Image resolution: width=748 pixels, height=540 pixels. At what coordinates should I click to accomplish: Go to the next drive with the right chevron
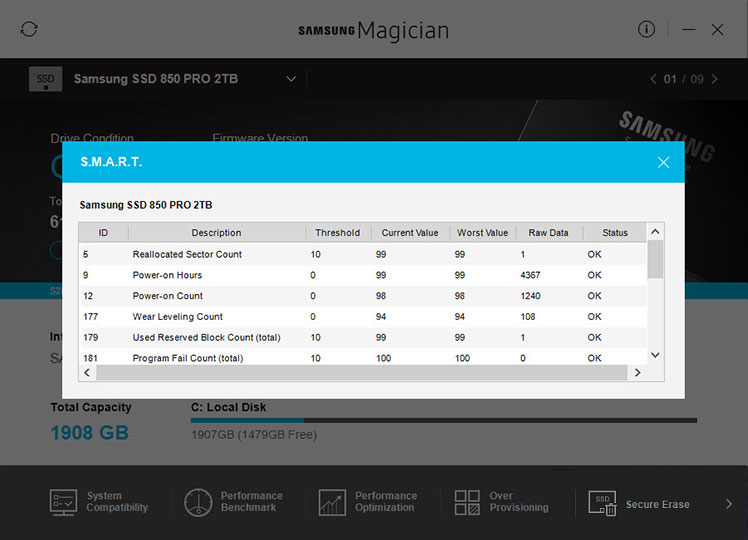(x=714, y=79)
